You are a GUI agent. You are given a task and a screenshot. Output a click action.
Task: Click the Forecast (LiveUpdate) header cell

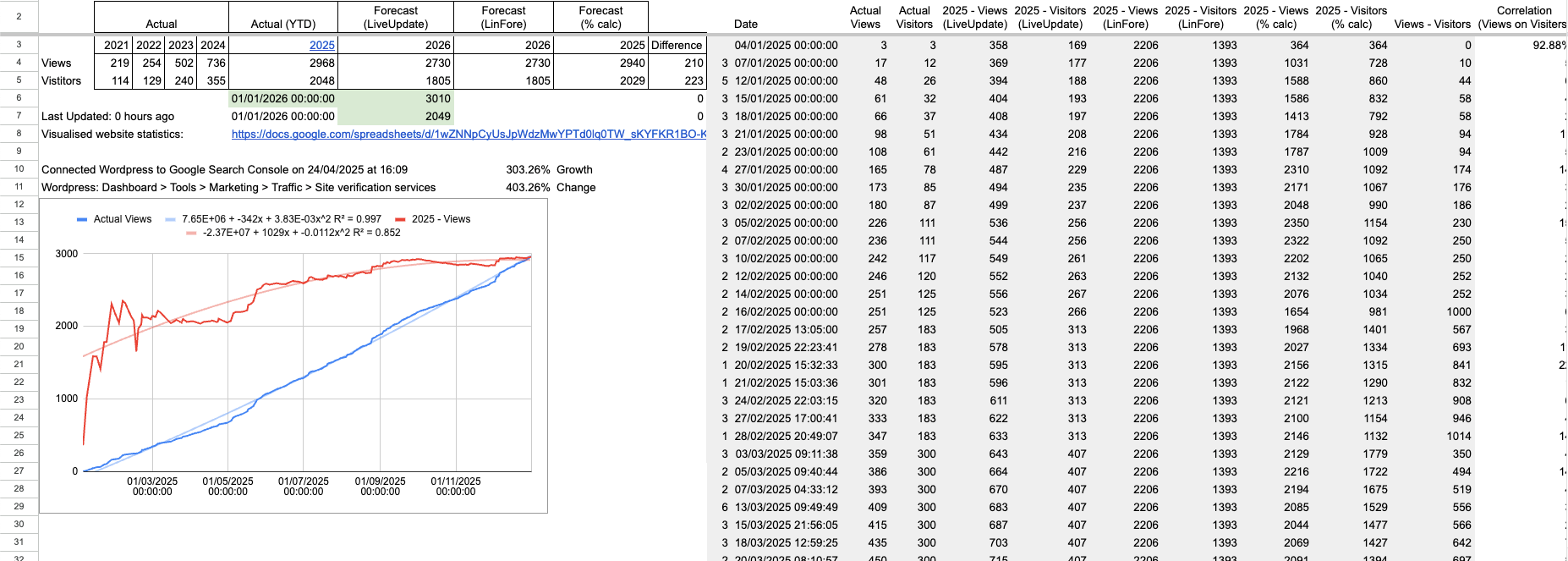click(x=396, y=18)
